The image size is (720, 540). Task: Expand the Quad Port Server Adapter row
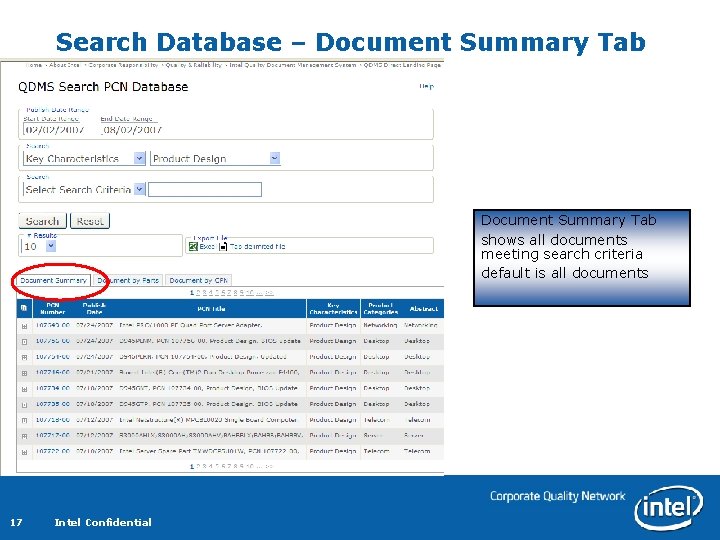click(24, 326)
